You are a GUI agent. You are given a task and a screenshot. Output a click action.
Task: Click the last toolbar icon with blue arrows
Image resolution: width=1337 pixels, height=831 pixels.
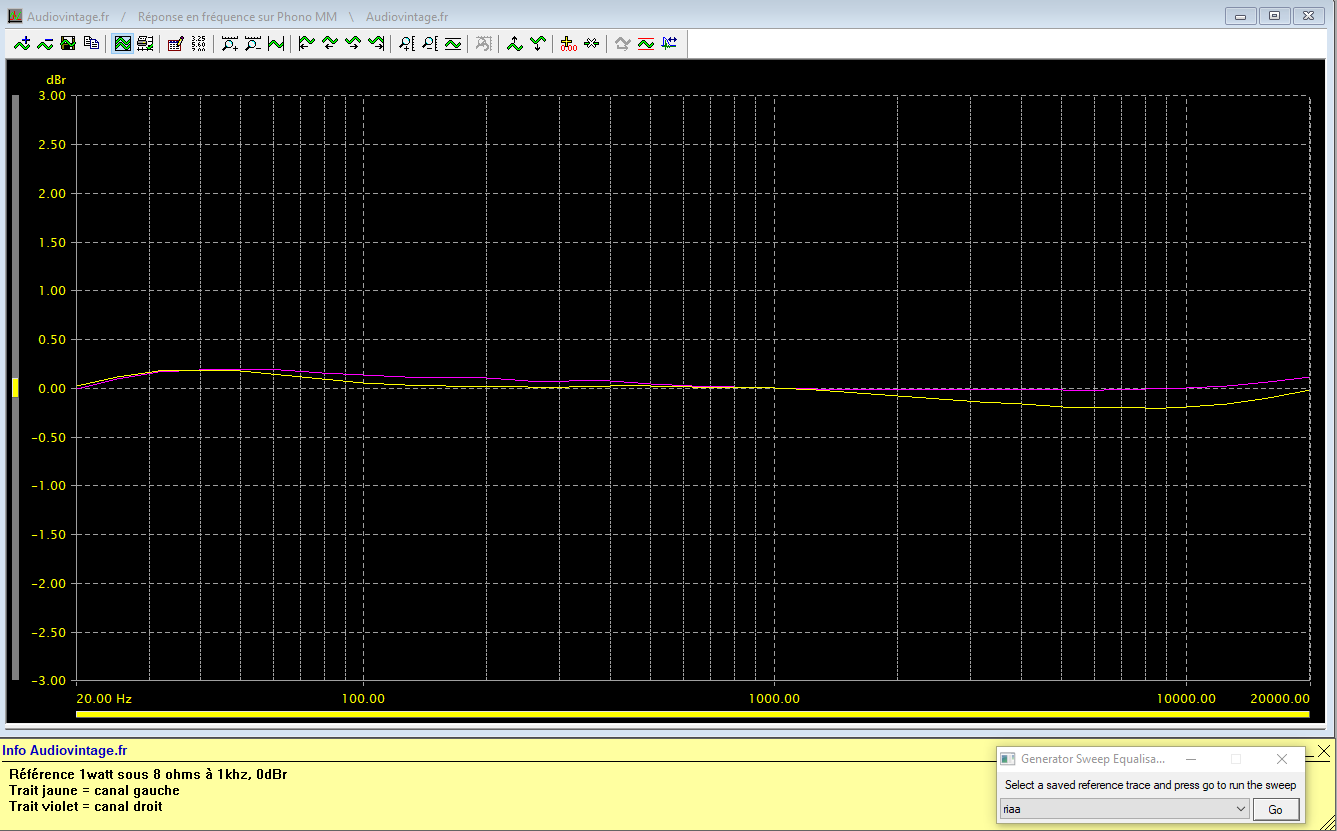coord(669,43)
